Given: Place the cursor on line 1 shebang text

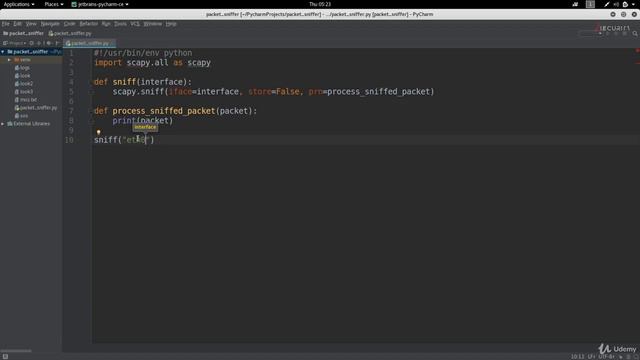Looking at the screenshot, I should (x=142, y=53).
